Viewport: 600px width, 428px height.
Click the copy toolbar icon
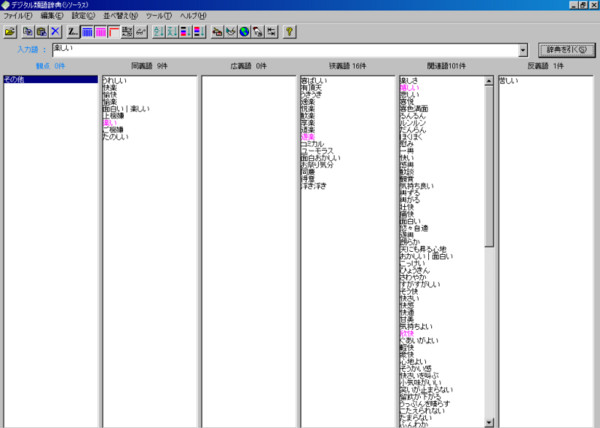click(28, 32)
